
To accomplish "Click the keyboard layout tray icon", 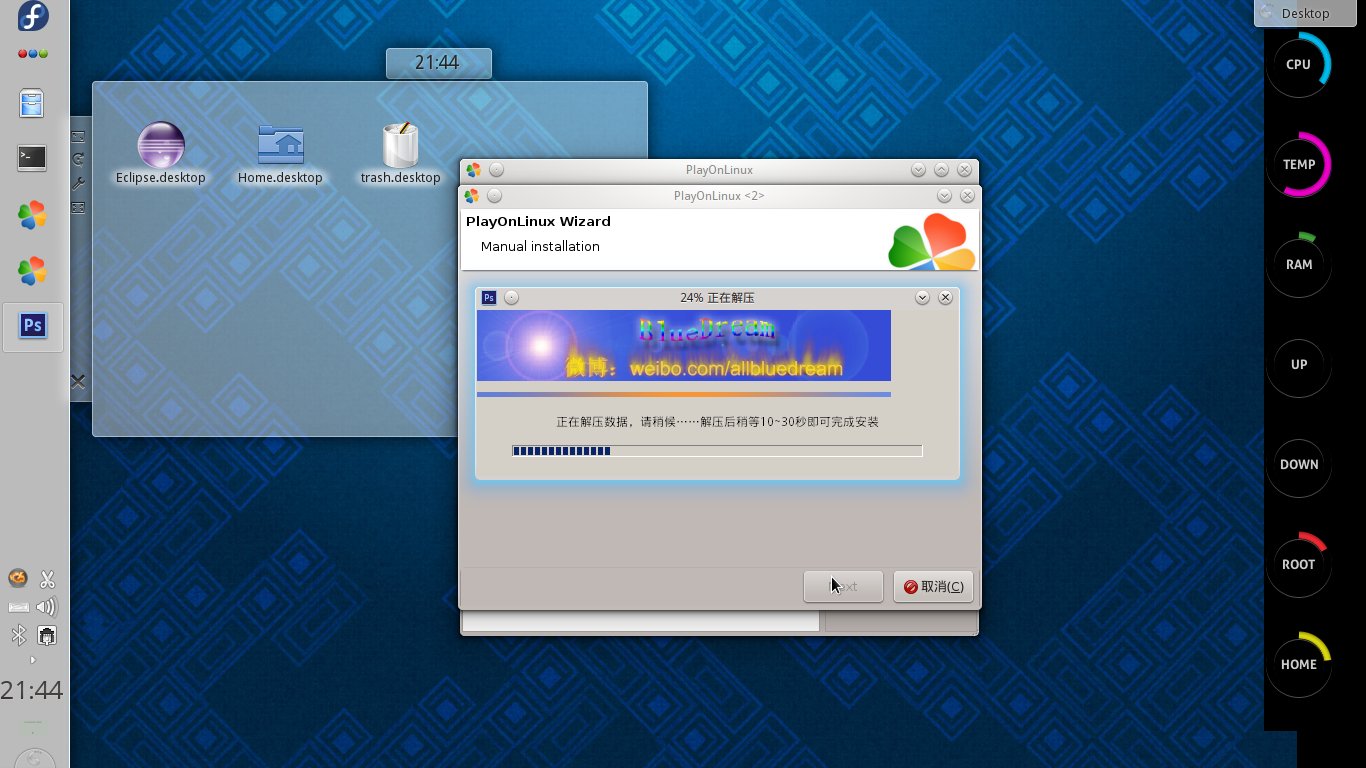I will click(18, 607).
